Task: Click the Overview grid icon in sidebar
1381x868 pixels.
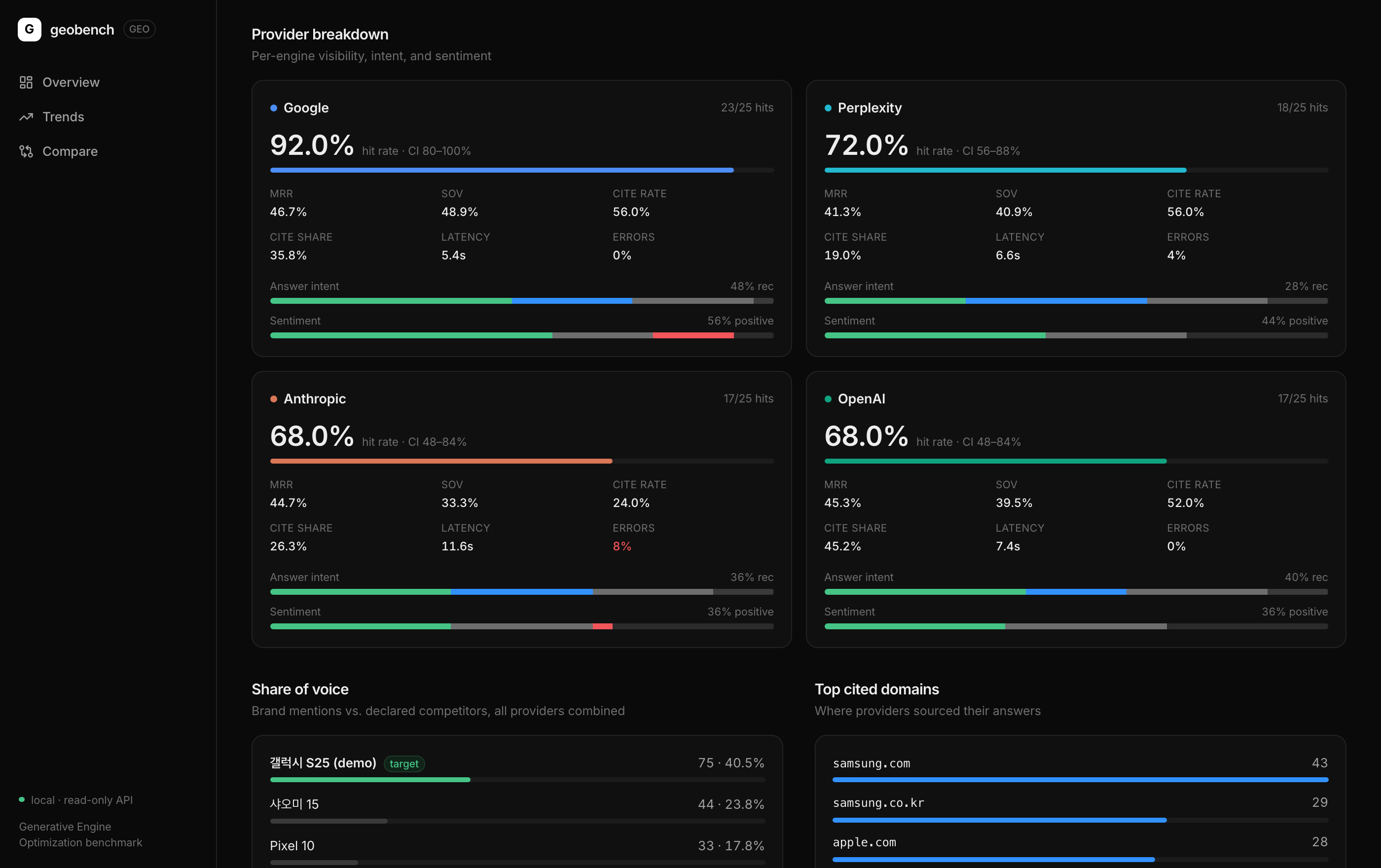Action: pos(26,82)
